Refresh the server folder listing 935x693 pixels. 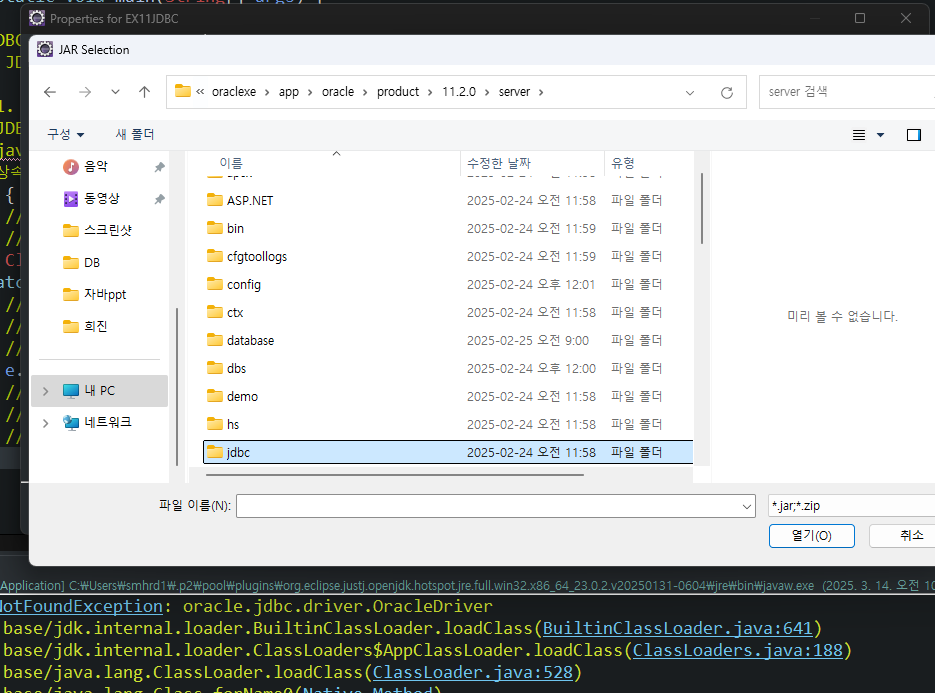(726, 92)
